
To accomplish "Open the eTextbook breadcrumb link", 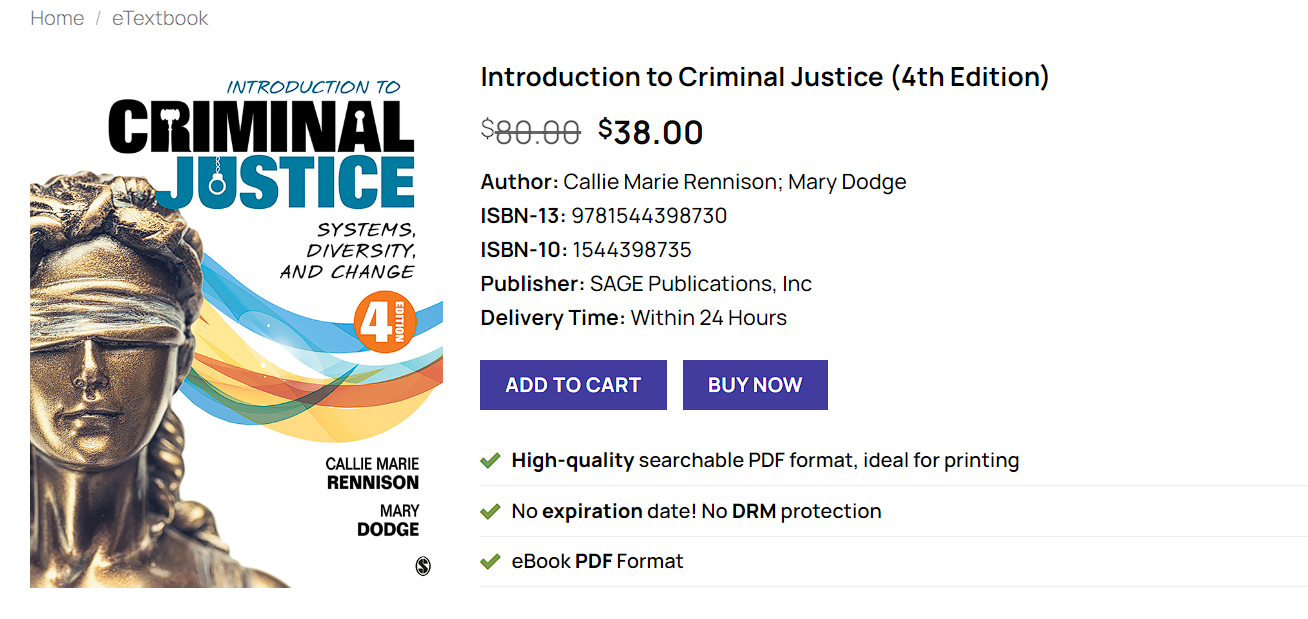I will [160, 18].
